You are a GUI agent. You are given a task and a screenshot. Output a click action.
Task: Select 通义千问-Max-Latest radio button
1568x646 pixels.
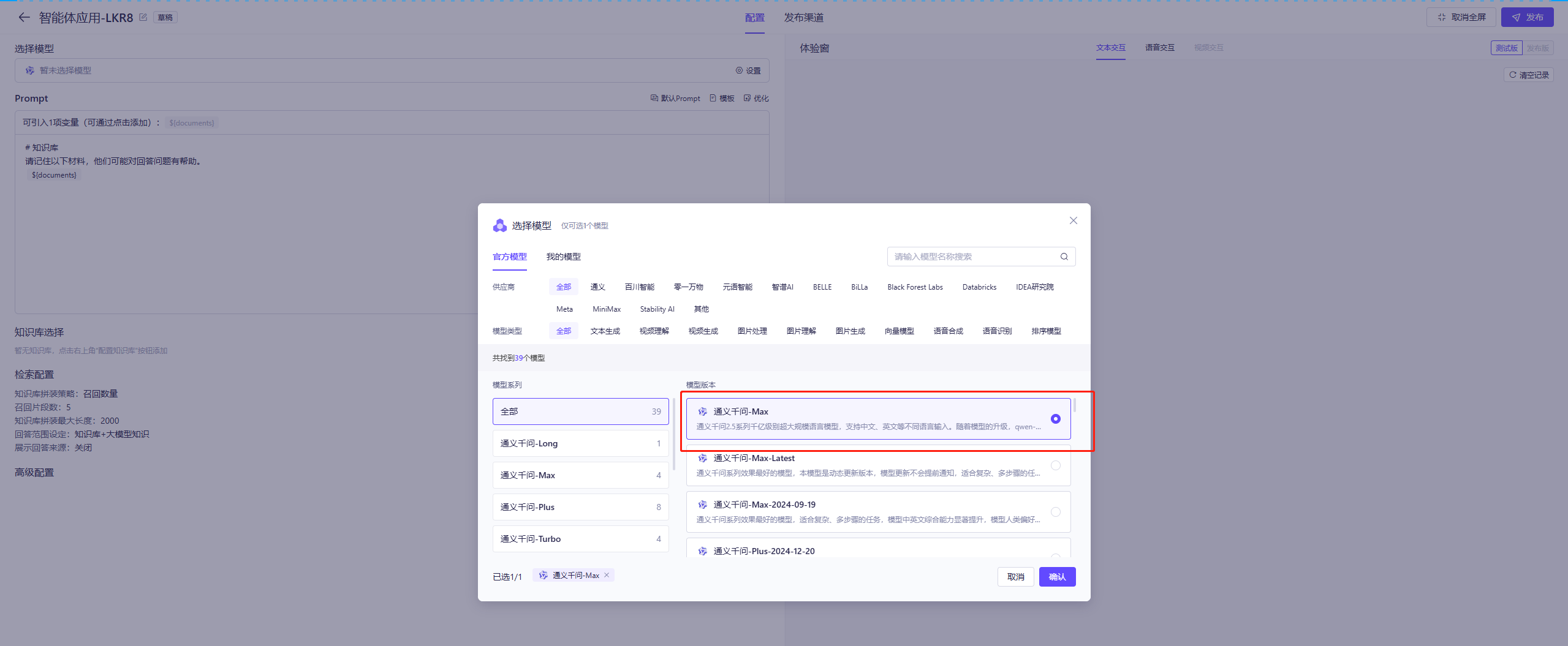click(1056, 465)
